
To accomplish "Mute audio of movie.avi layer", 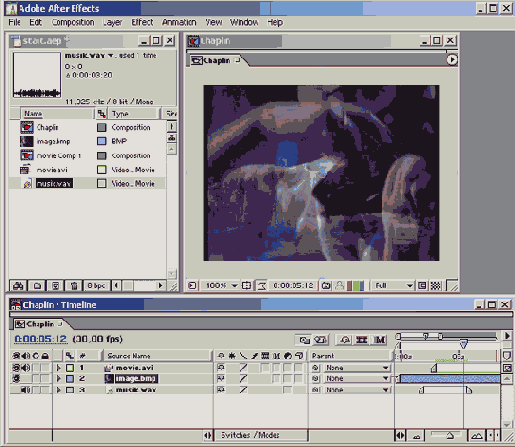I will click(x=25, y=368).
